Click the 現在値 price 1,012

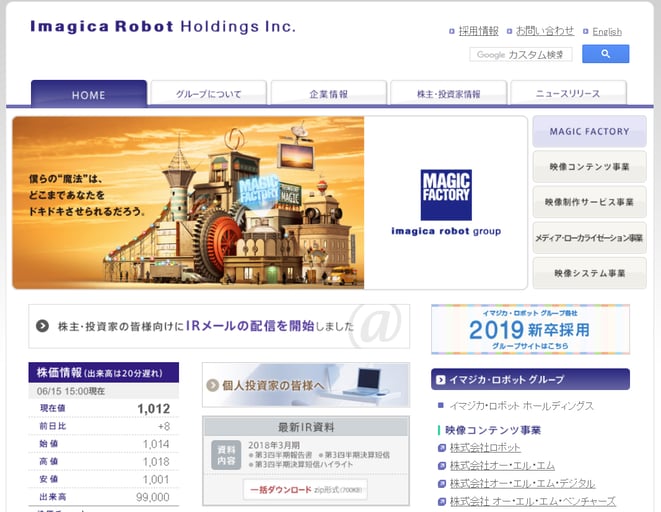(x=153, y=408)
